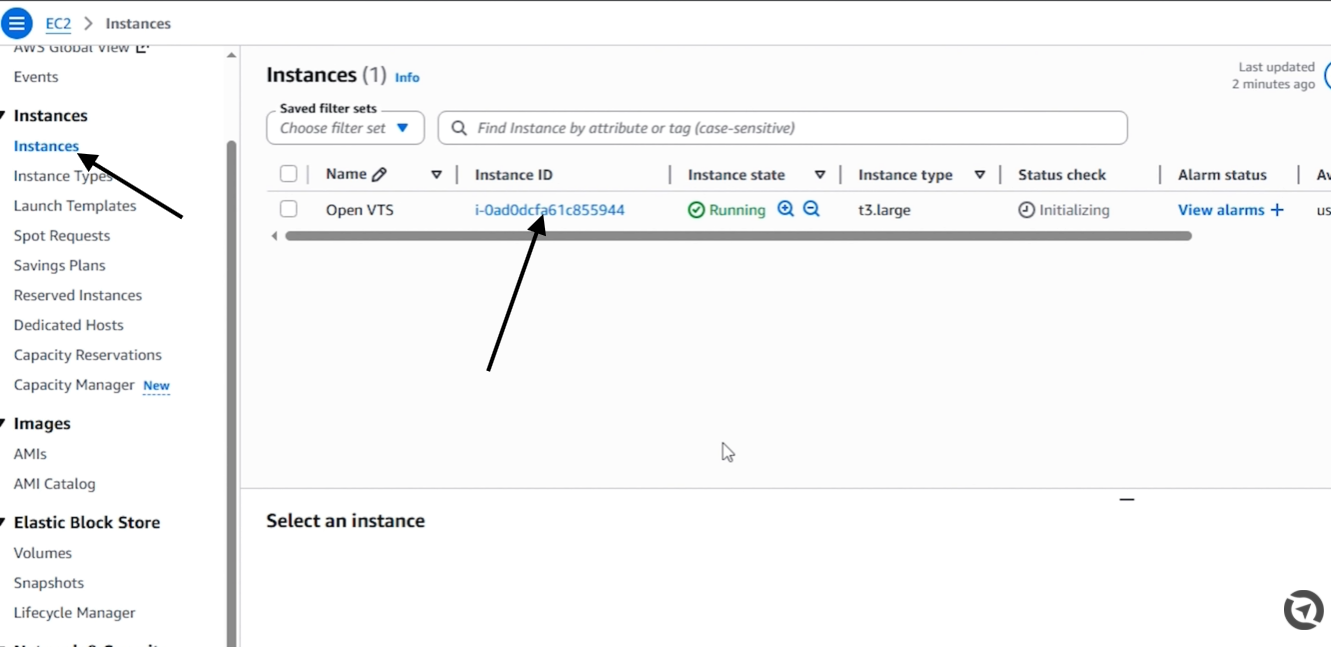Click the minimize dash on details pane
The height and width of the screenshot is (647, 1331).
click(x=1127, y=499)
